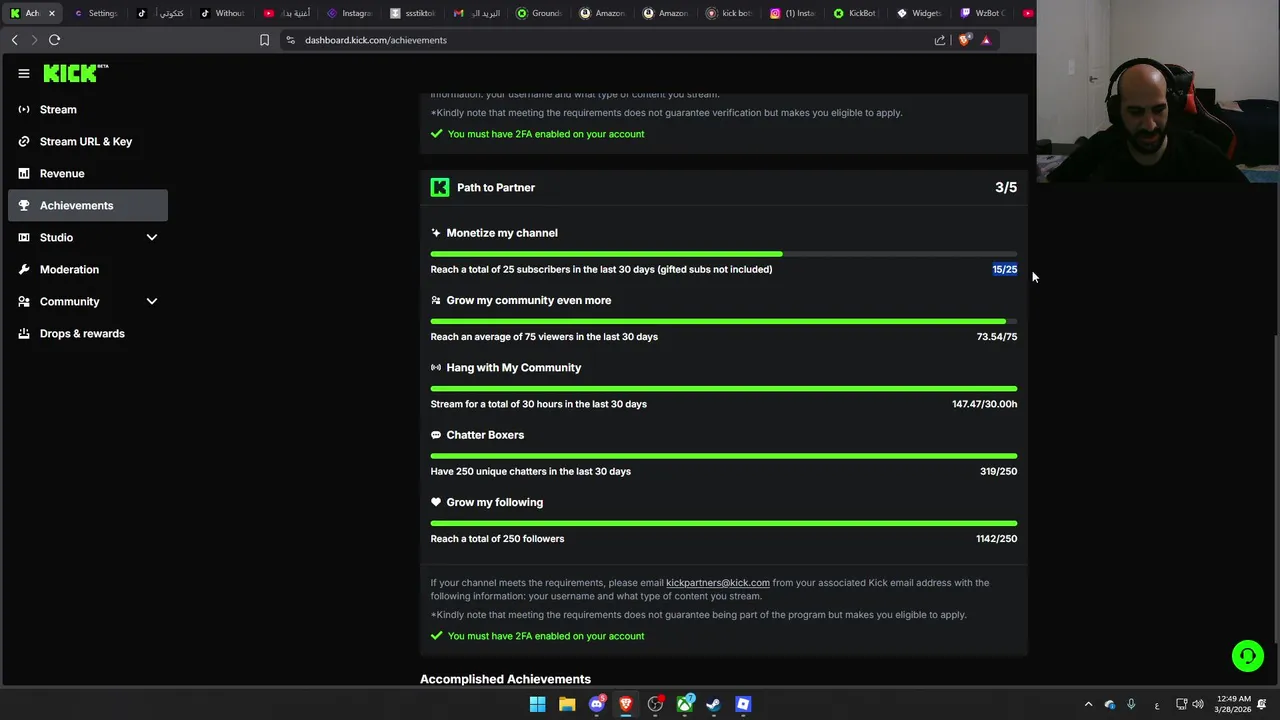Click the share icon in the address bar
The width and height of the screenshot is (1280, 720).
pyautogui.click(x=940, y=40)
